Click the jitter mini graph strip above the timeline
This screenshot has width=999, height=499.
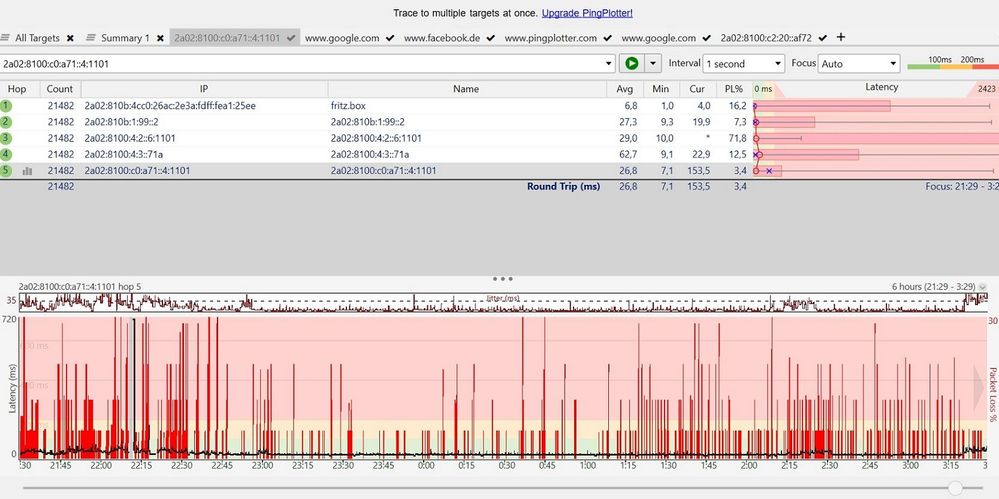pos(503,302)
